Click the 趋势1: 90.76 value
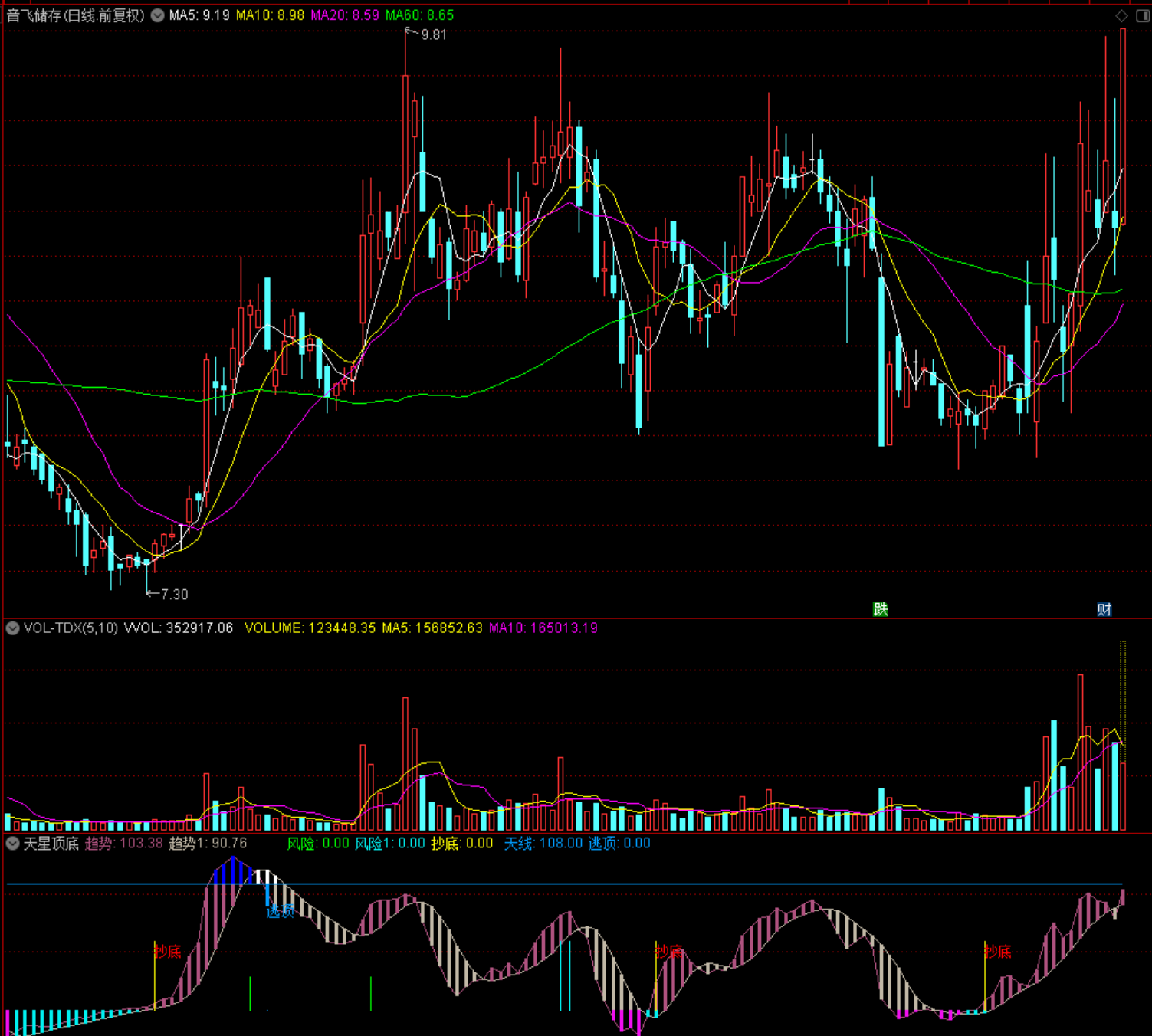Screen dimensions: 1152x1036 [208, 844]
